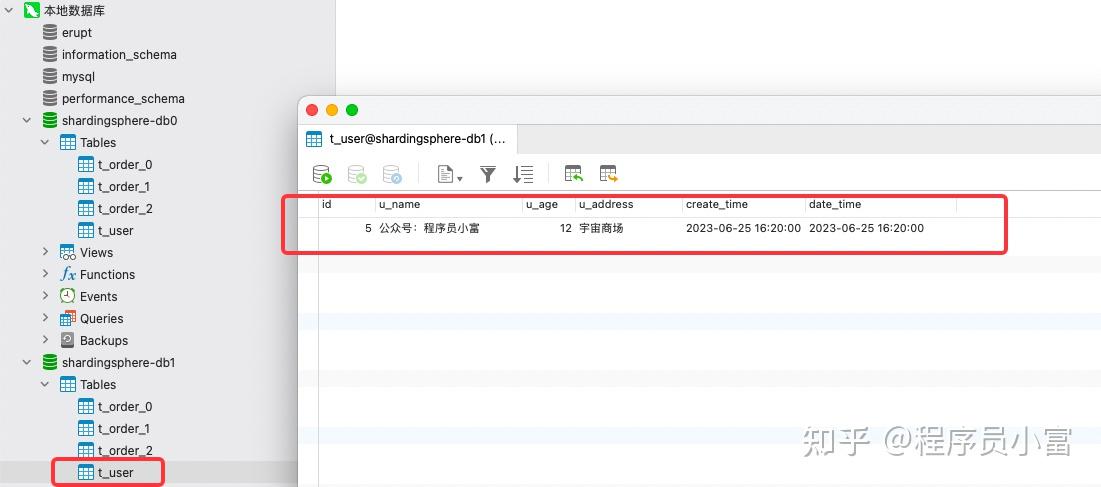Collapse Tables under shardingsphere-db0
The width and height of the screenshot is (1101, 487).
tap(45, 142)
